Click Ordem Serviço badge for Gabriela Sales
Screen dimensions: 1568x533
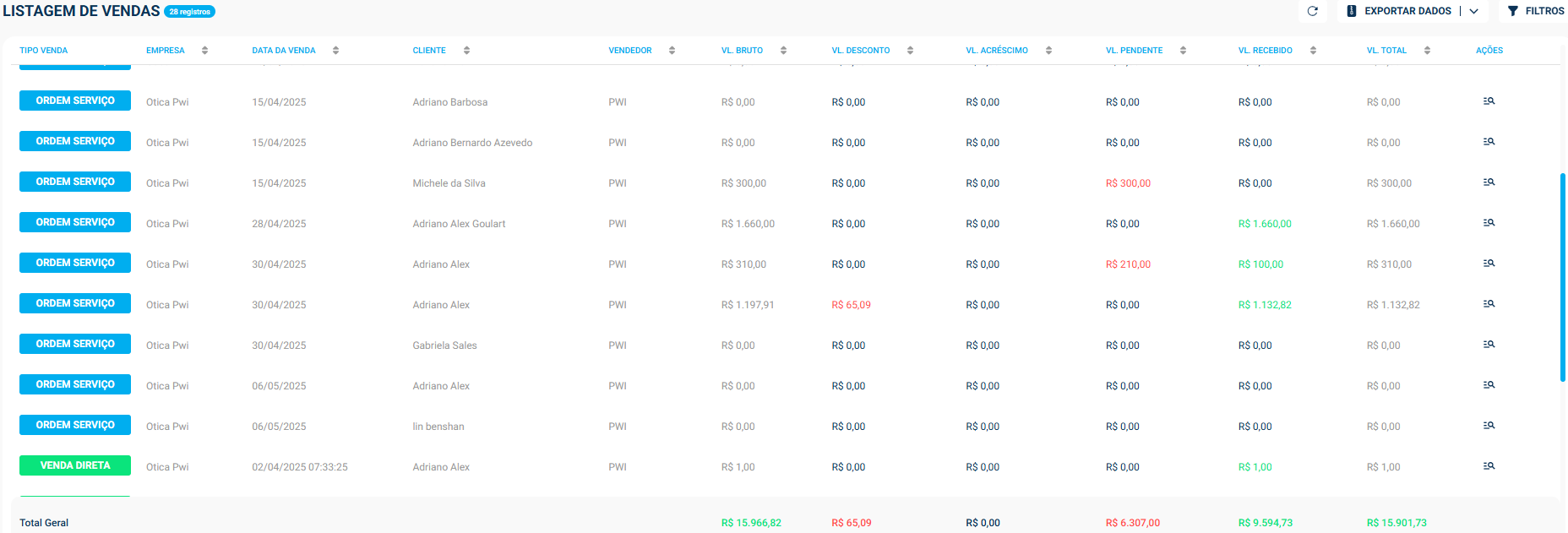click(x=75, y=344)
